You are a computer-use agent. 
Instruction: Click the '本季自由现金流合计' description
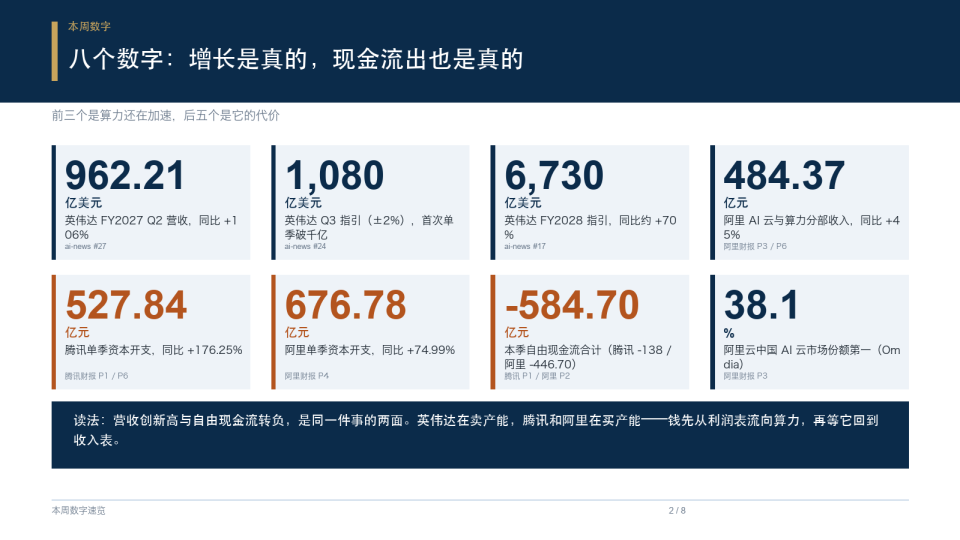588,357
